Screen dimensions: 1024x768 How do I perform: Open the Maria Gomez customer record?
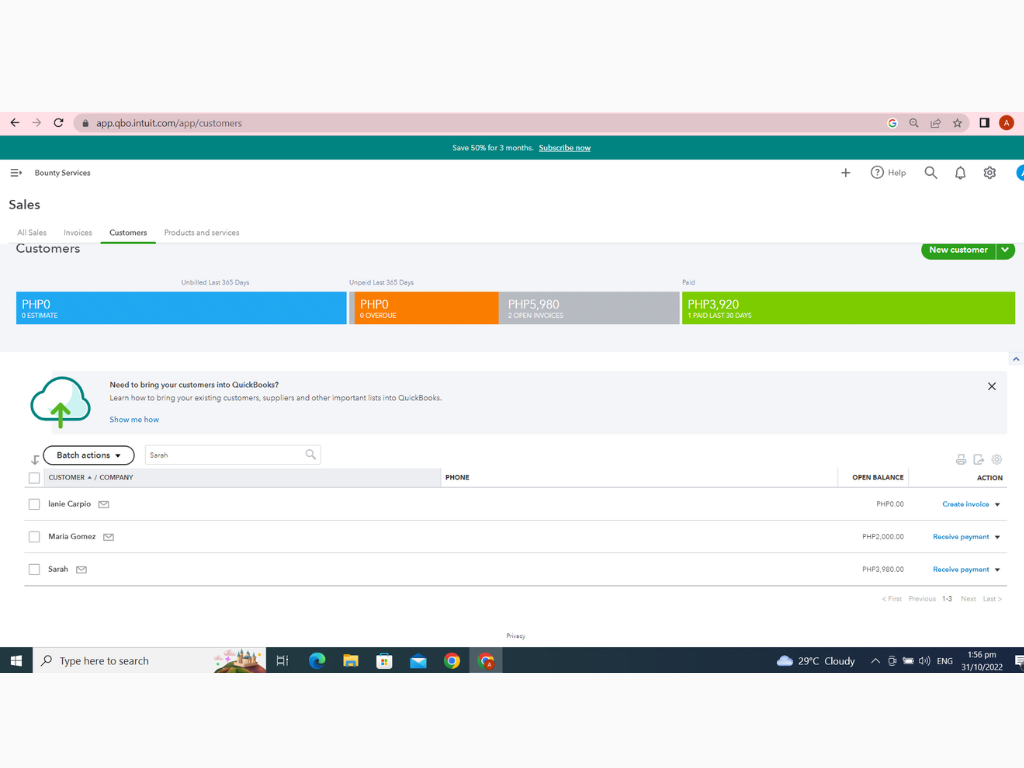tap(72, 537)
